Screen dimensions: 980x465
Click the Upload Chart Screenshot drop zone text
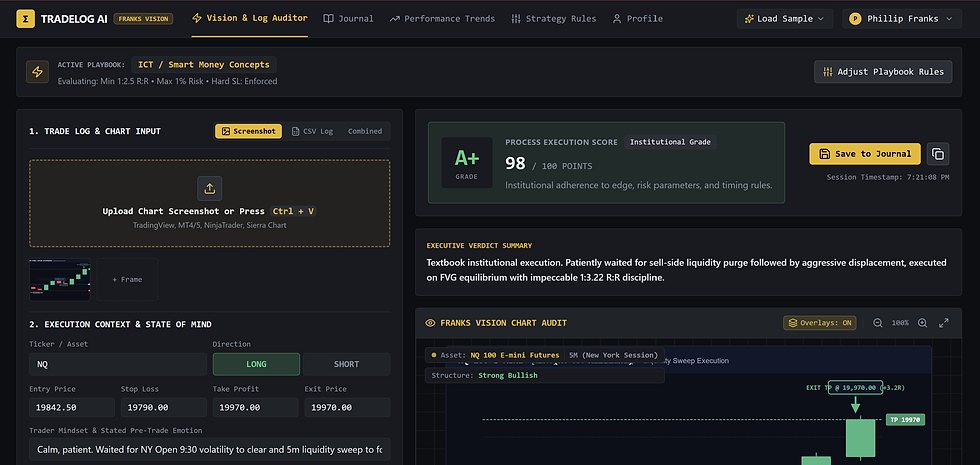[x=209, y=211]
